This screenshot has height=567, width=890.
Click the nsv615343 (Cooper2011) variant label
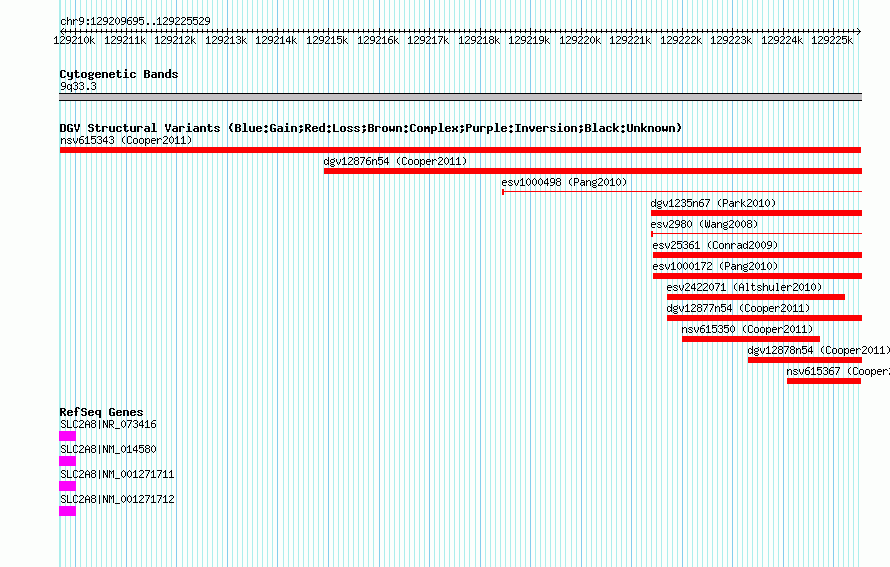(126, 140)
